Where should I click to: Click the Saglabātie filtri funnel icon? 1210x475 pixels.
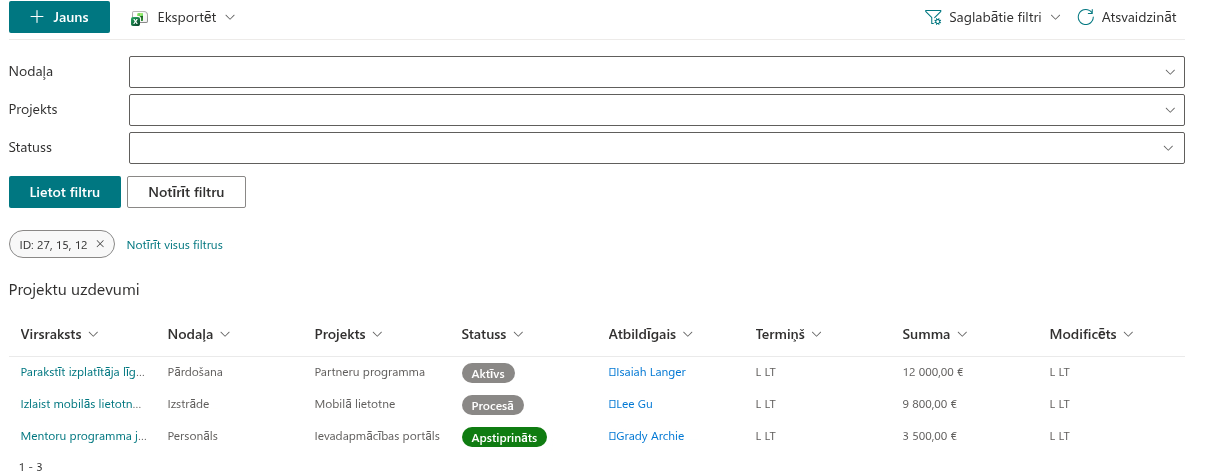(934, 18)
